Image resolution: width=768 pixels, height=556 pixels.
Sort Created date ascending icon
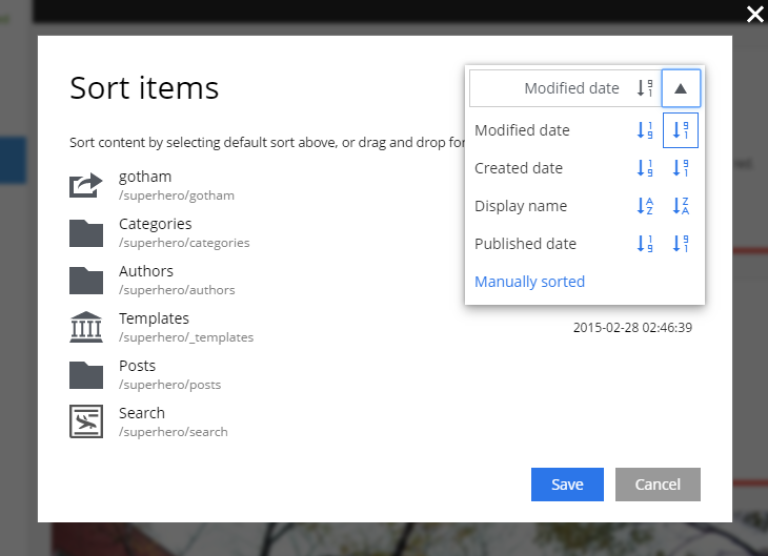pyautogui.click(x=645, y=168)
